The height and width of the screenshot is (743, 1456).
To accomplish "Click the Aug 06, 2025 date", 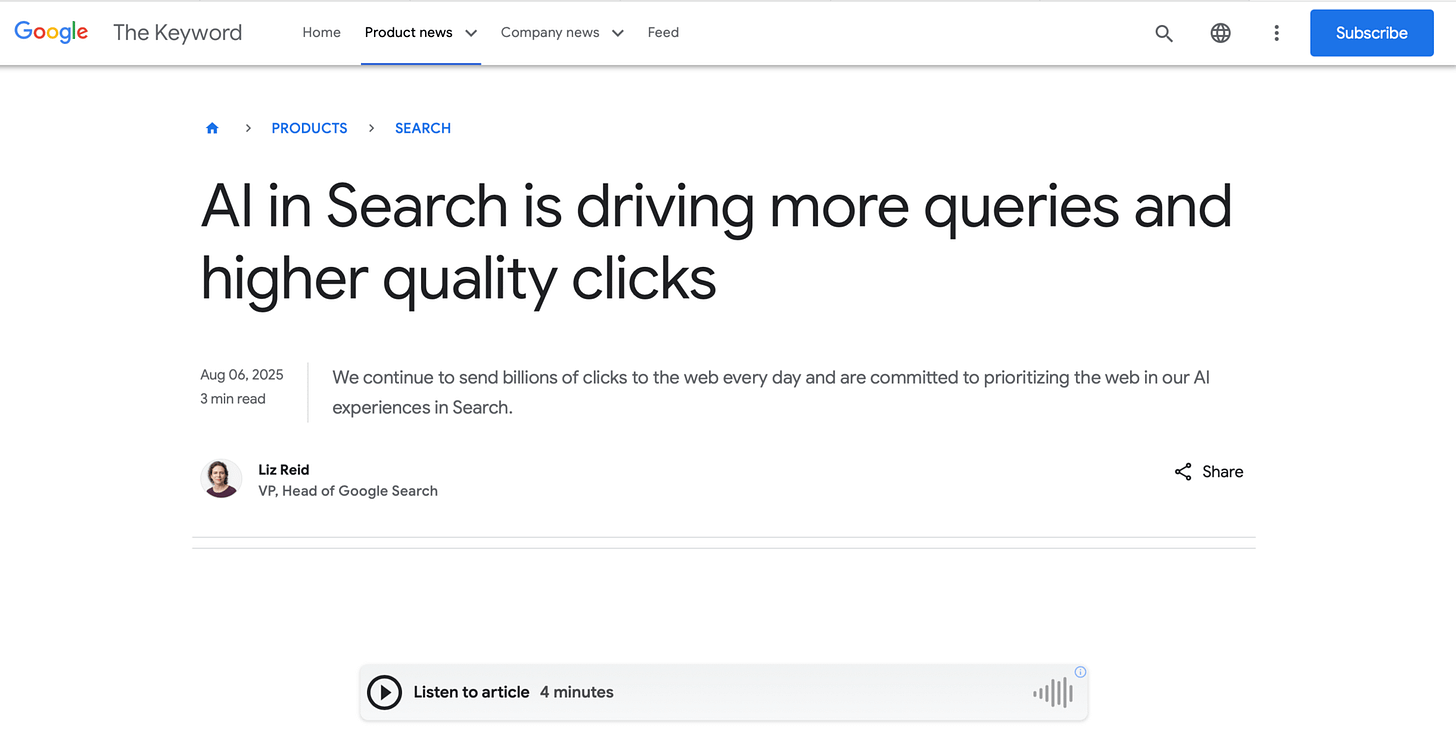I will 242,375.
